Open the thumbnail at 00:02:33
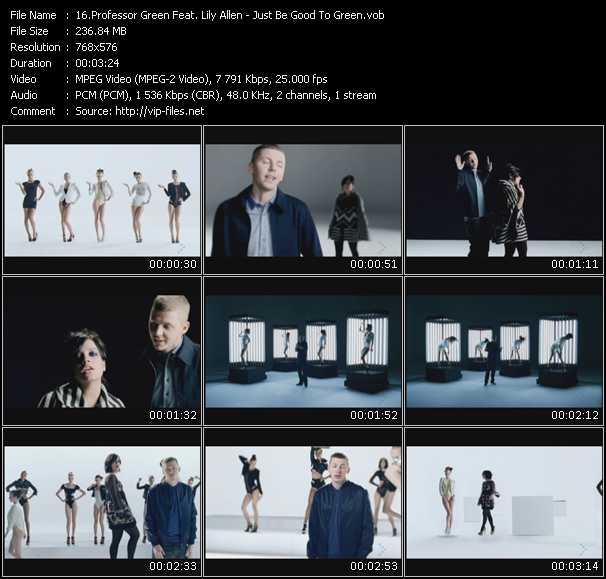 coord(102,502)
